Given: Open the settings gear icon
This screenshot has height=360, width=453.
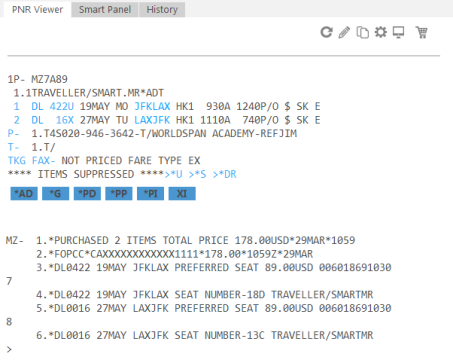Looking at the screenshot, I should [x=380, y=32].
